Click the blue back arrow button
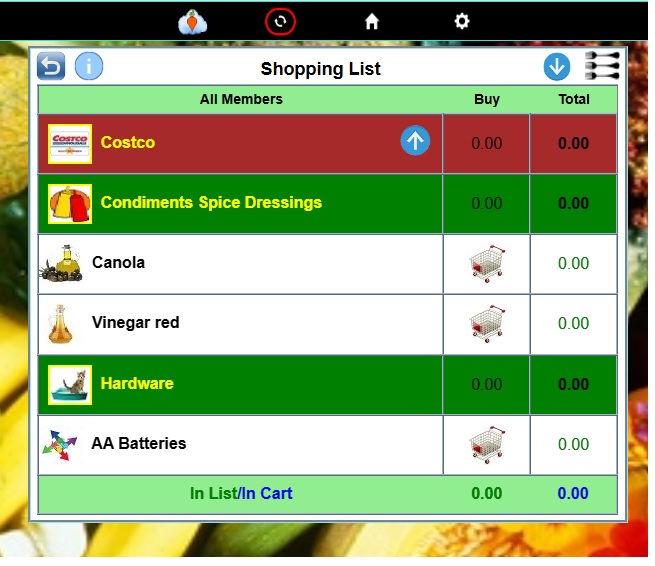The image size is (655, 566). (x=51, y=66)
